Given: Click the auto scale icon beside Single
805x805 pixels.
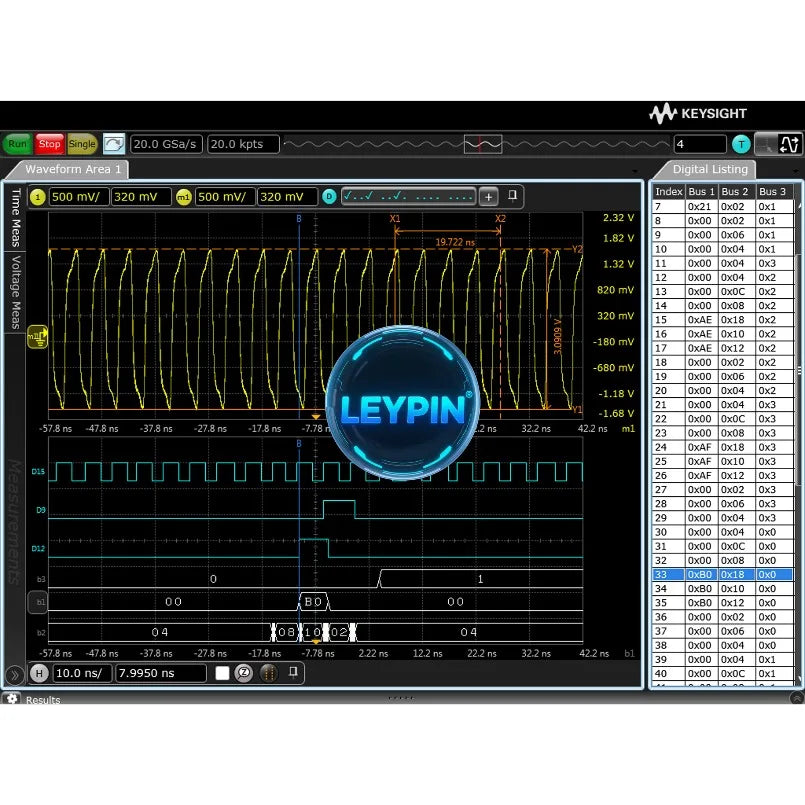Looking at the screenshot, I should pos(113,144).
